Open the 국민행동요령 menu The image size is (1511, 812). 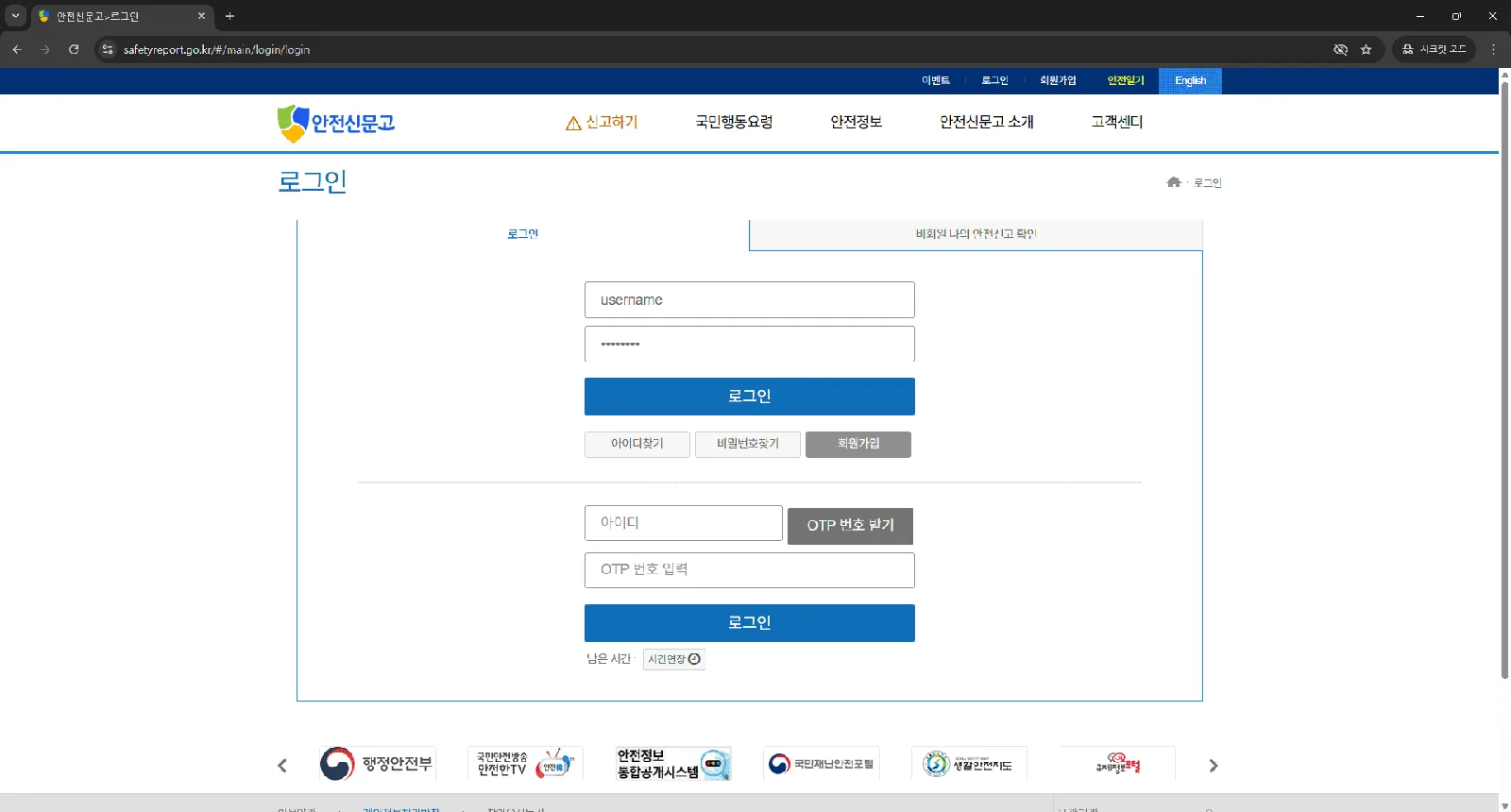(734, 122)
